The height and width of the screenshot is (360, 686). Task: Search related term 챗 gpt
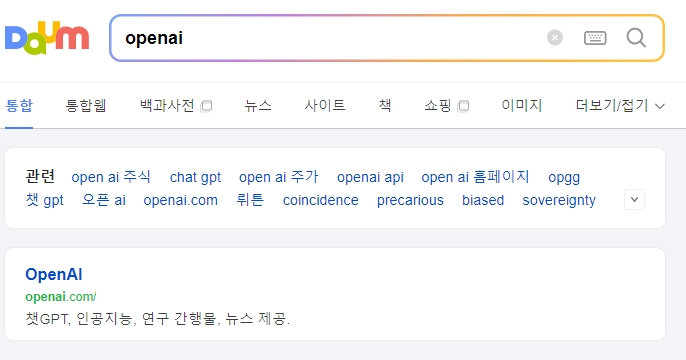click(x=45, y=200)
